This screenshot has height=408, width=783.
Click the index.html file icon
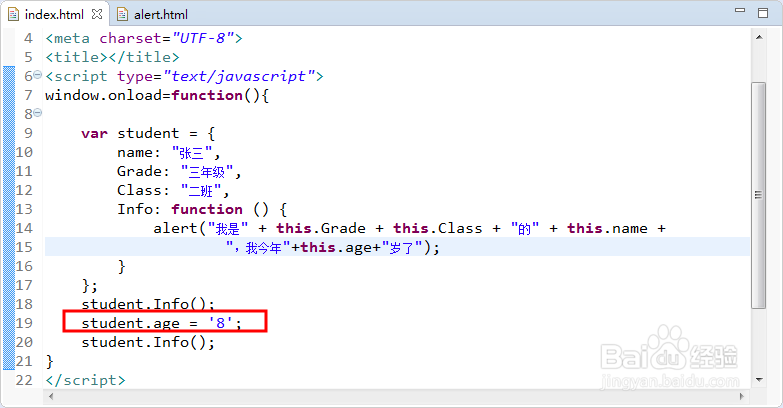point(13,14)
